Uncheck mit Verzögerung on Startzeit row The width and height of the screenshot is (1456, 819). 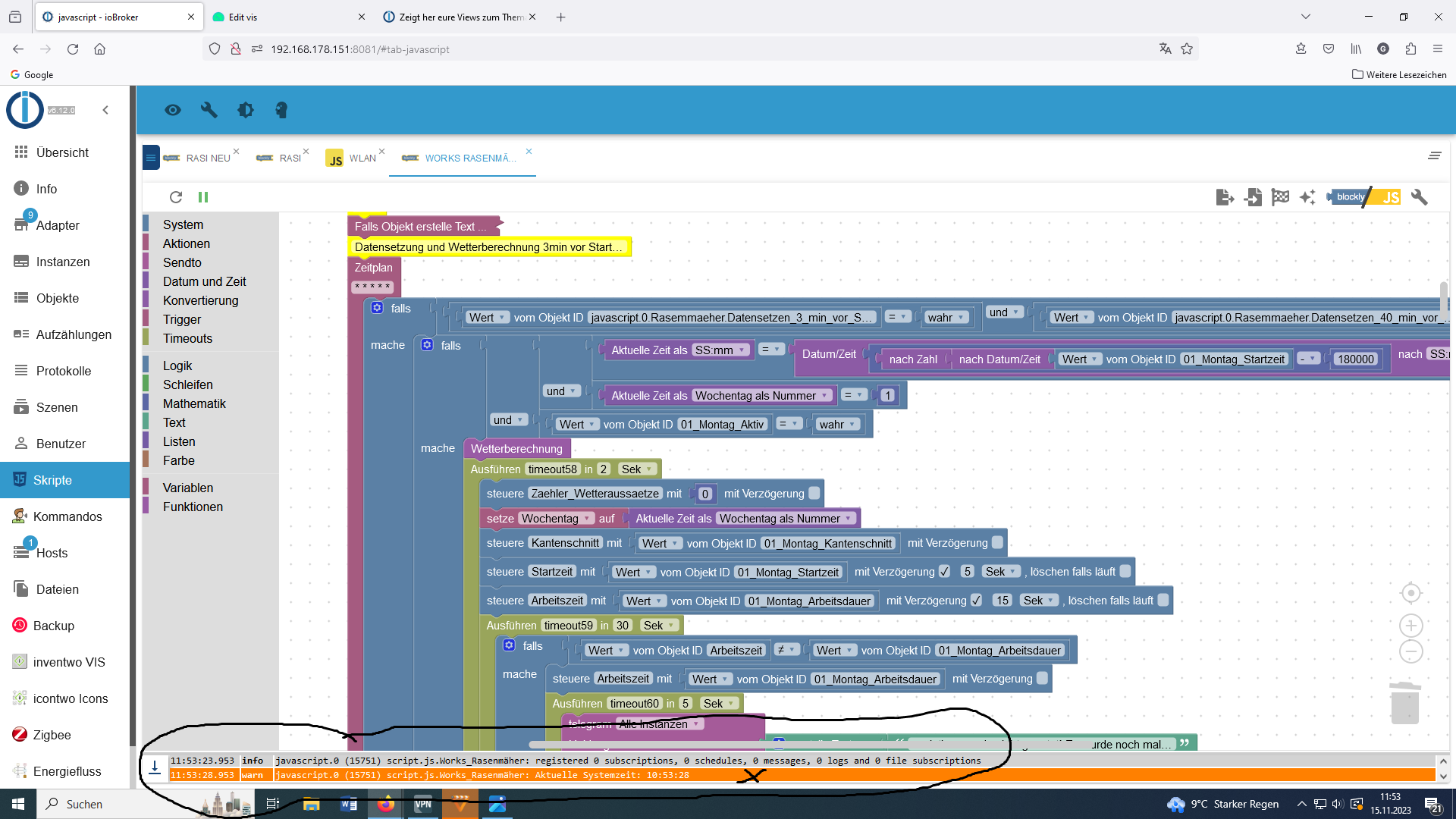pos(945,571)
